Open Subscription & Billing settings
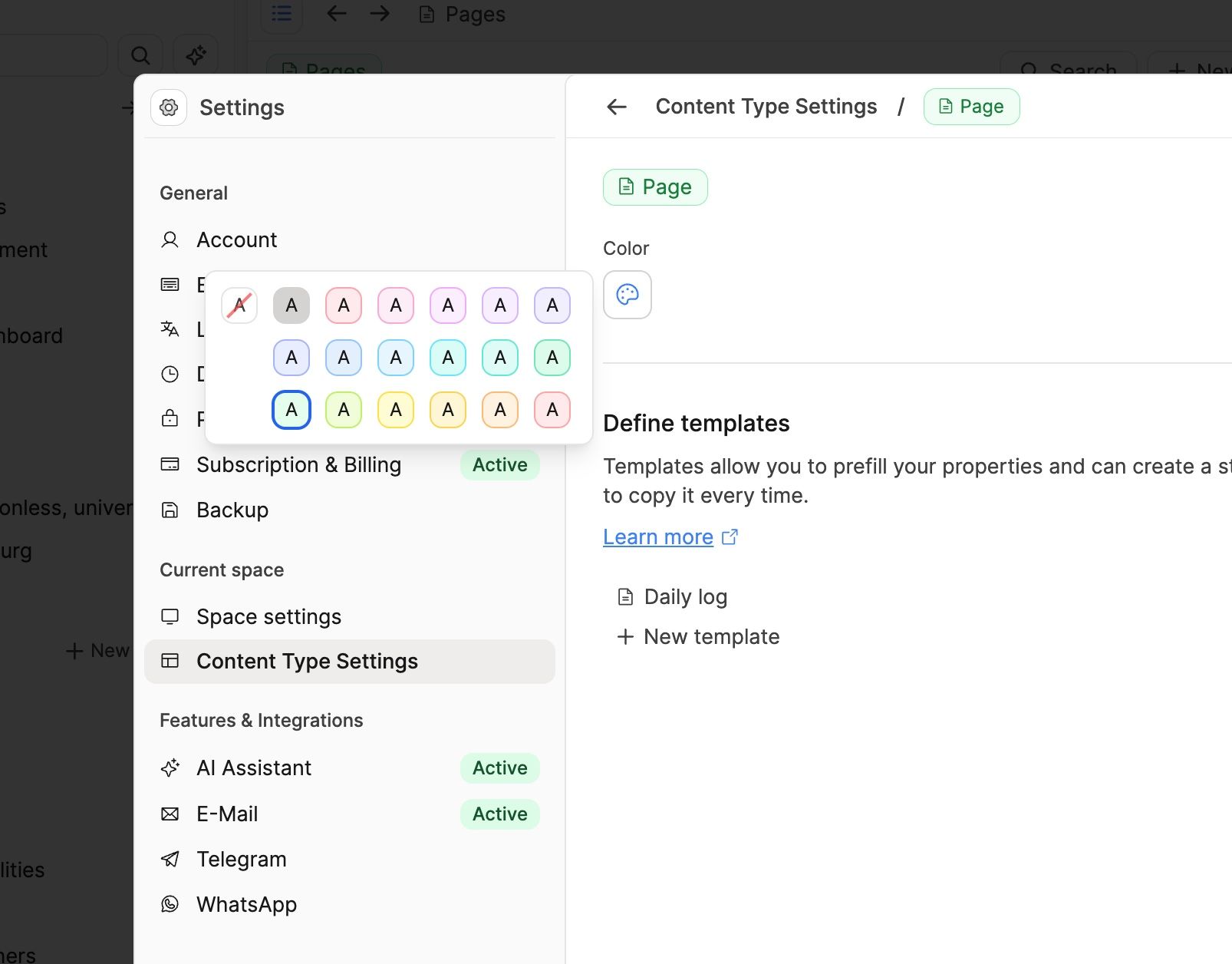The image size is (1232, 964). click(x=299, y=464)
